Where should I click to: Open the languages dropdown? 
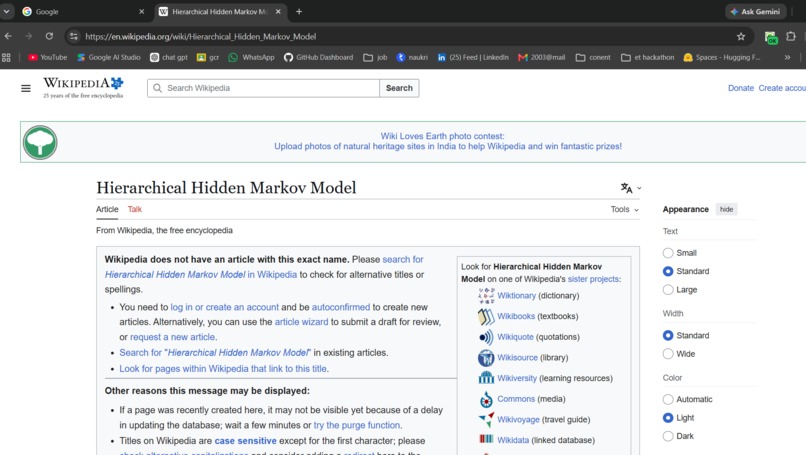(631, 188)
